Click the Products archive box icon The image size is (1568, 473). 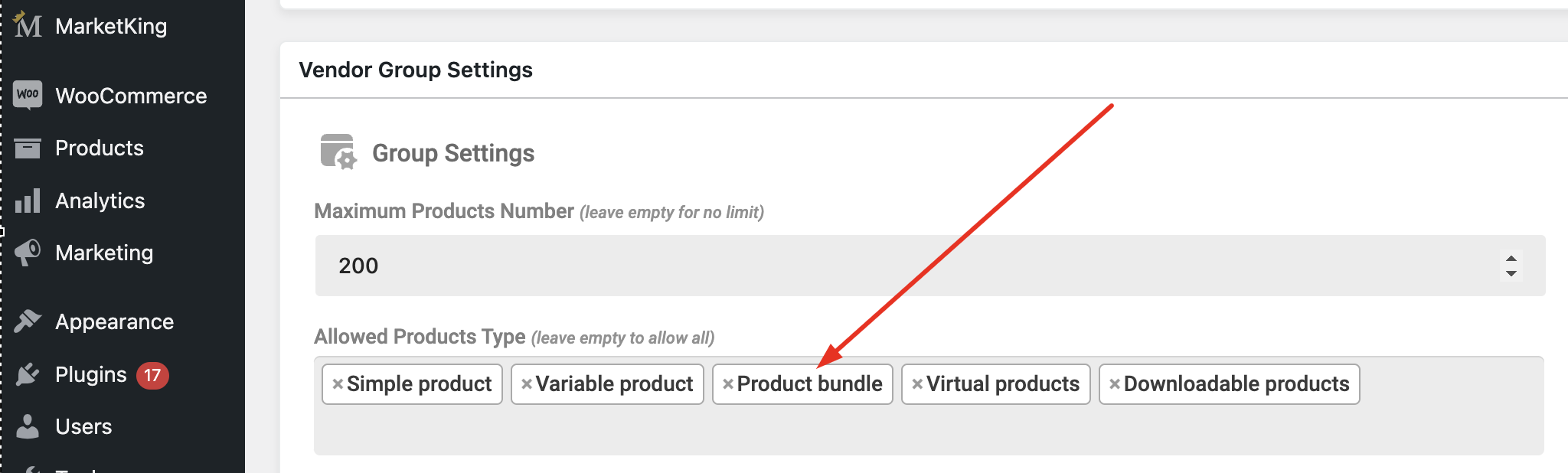tap(28, 148)
